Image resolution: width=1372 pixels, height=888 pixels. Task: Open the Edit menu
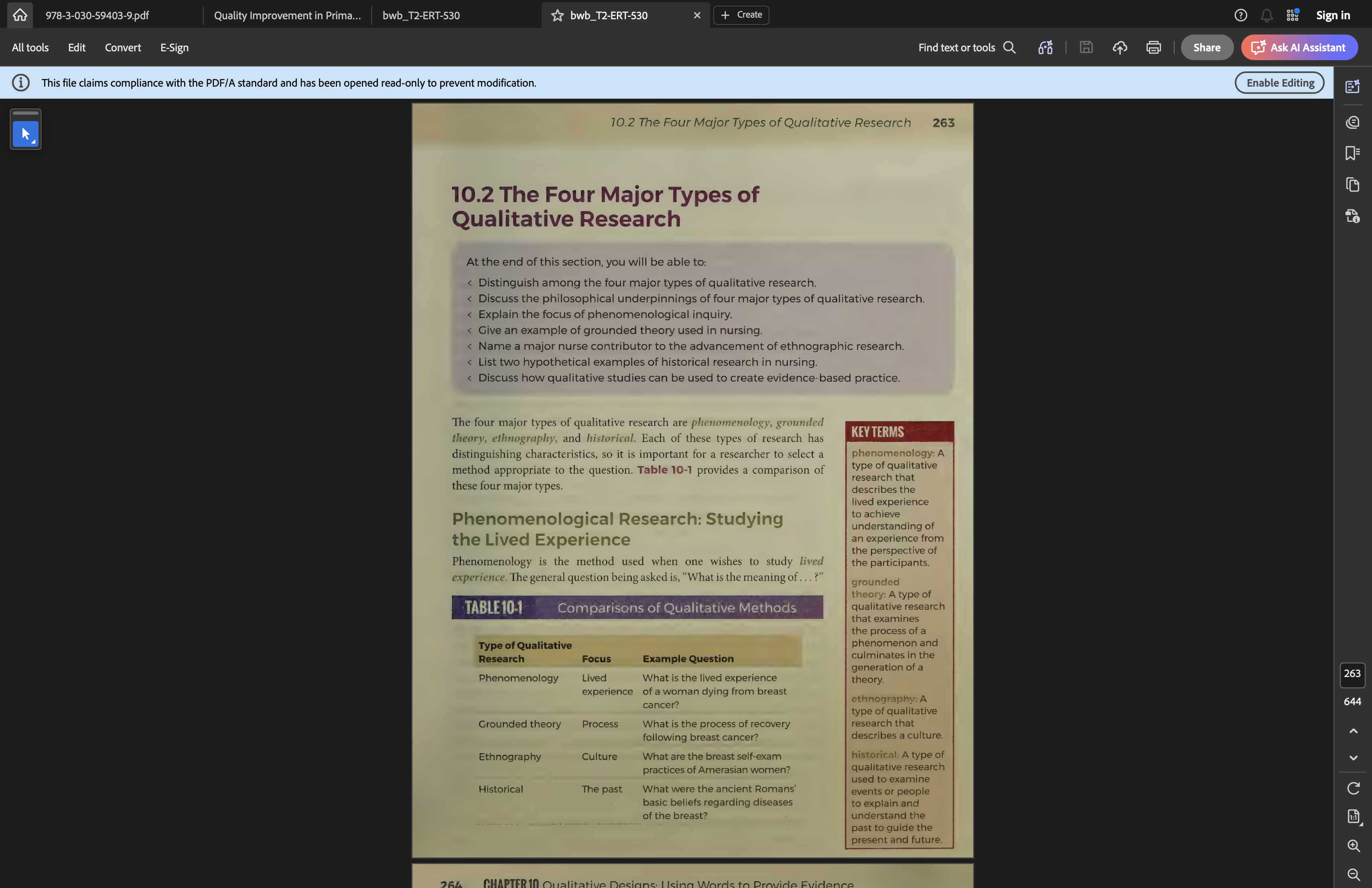[x=76, y=47]
